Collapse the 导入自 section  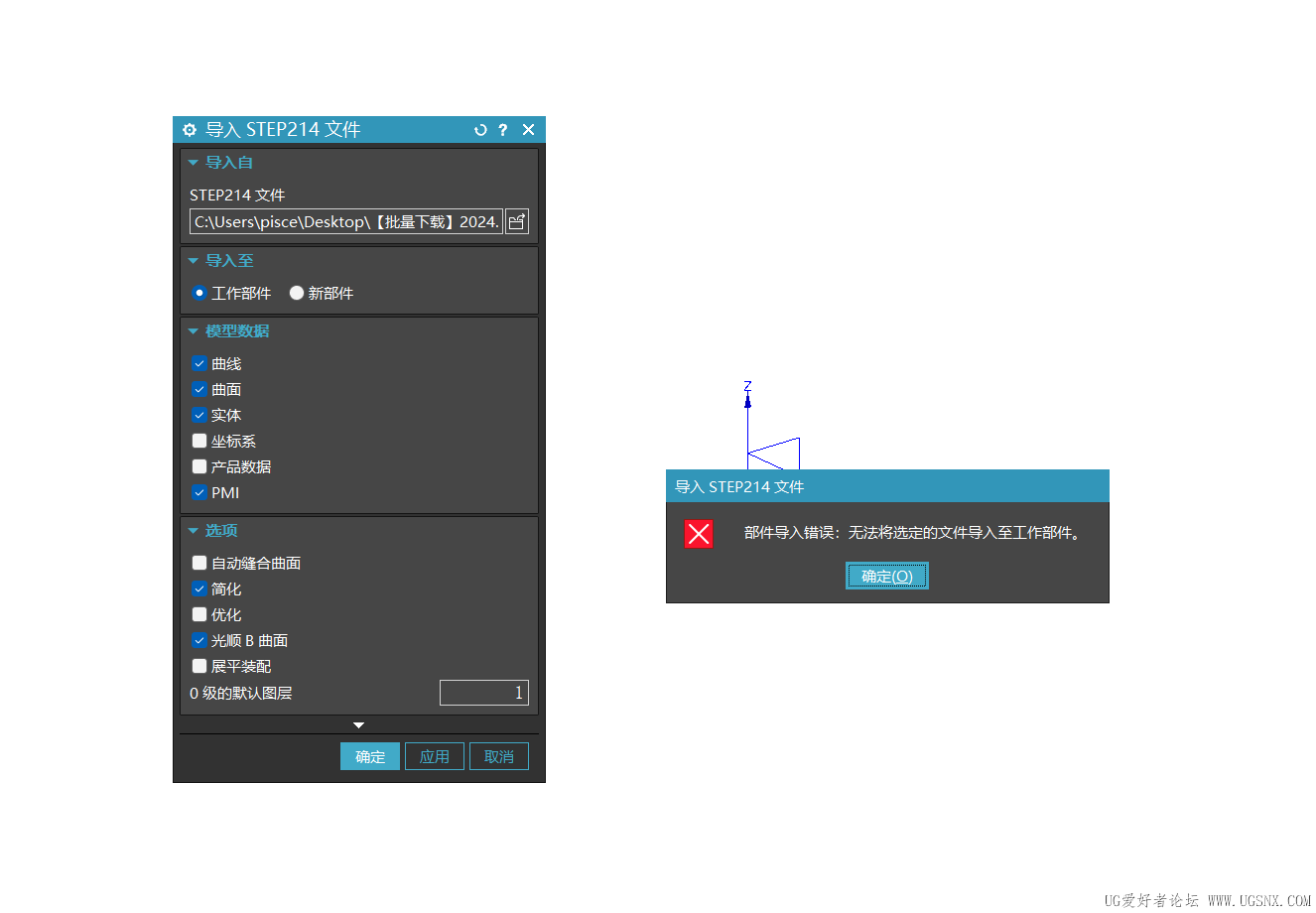click(194, 163)
